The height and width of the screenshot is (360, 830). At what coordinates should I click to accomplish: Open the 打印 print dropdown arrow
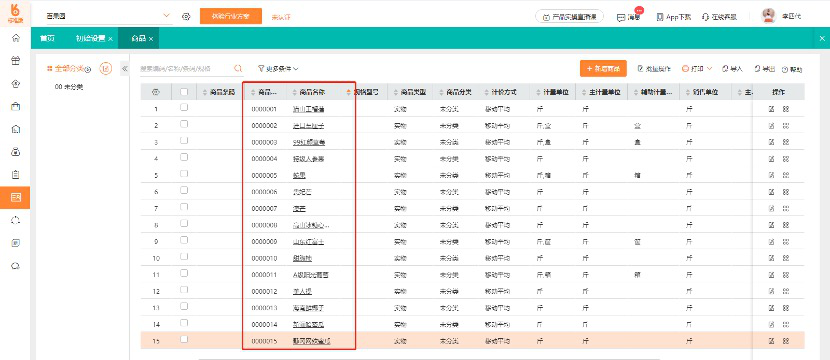[709, 69]
